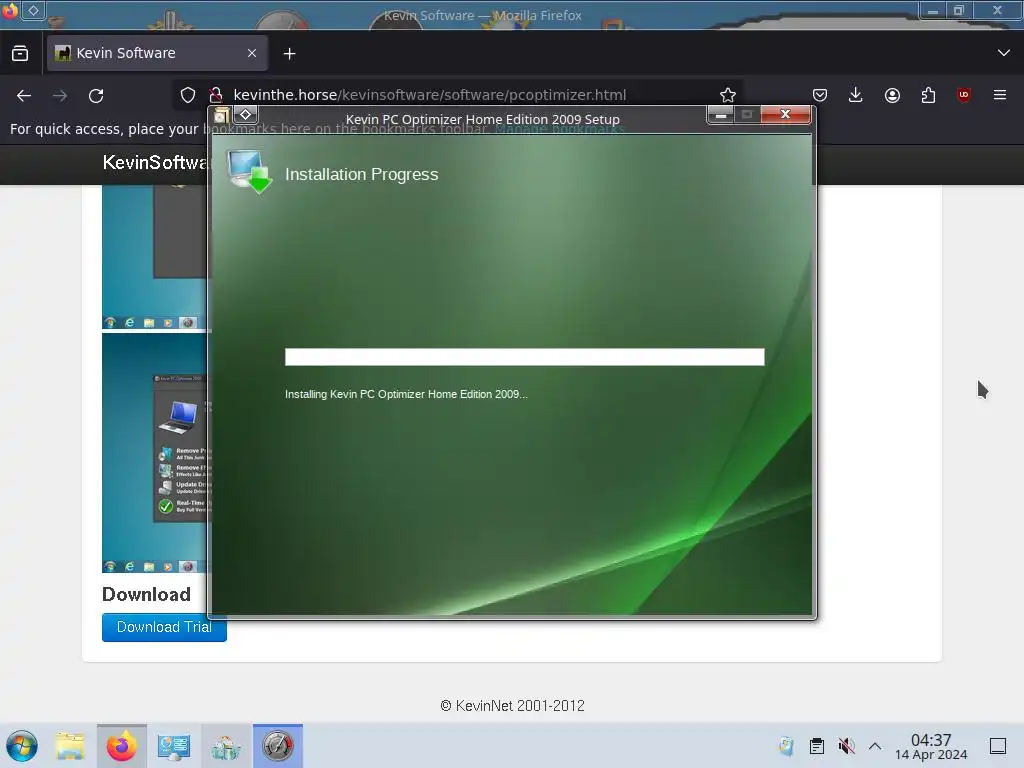Expand the list all tabs chevron
1024x768 pixels.
tap(1004, 53)
